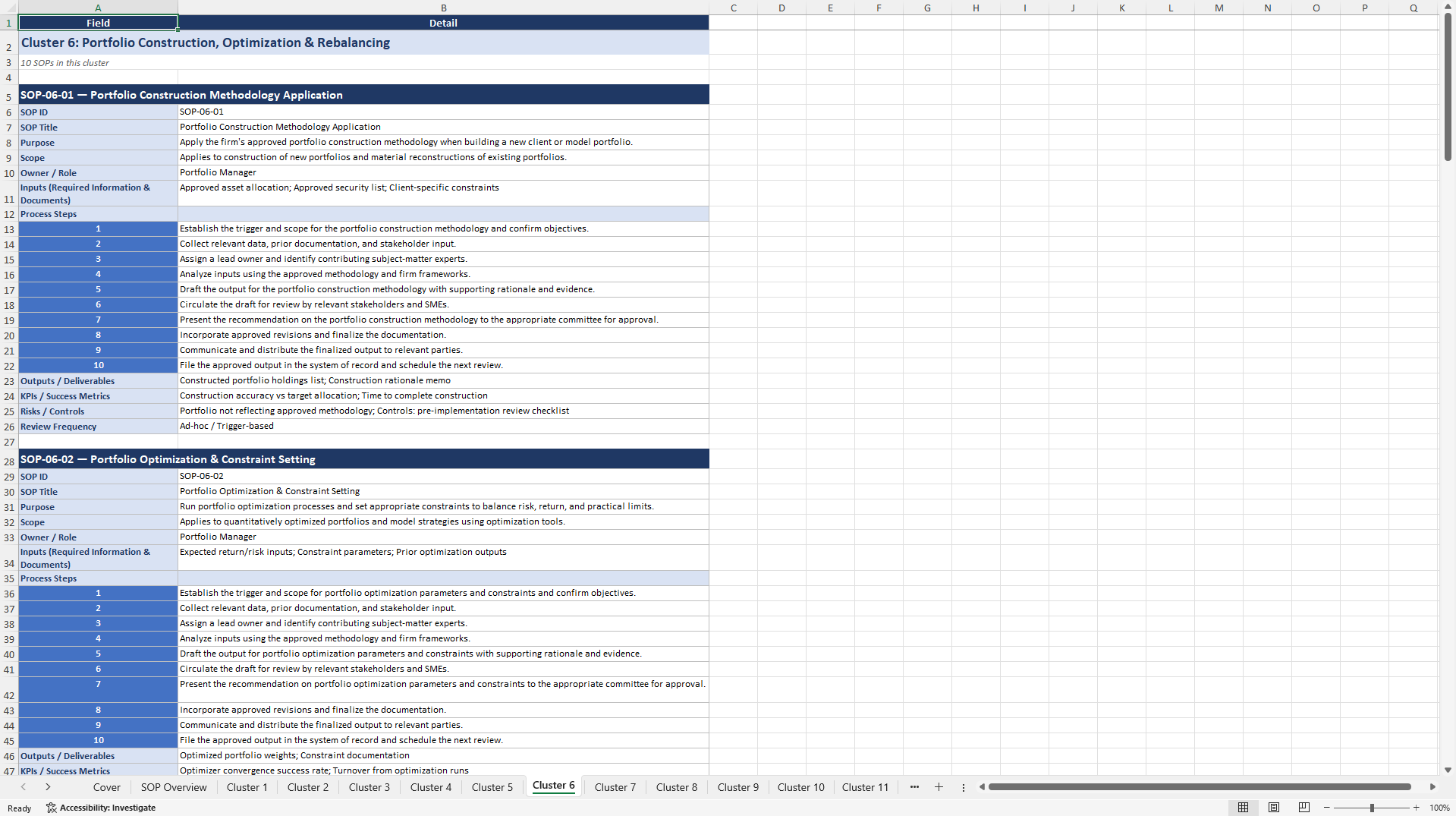Open the Cluster 2 tab
The width and height of the screenshot is (1456, 816).
click(308, 787)
